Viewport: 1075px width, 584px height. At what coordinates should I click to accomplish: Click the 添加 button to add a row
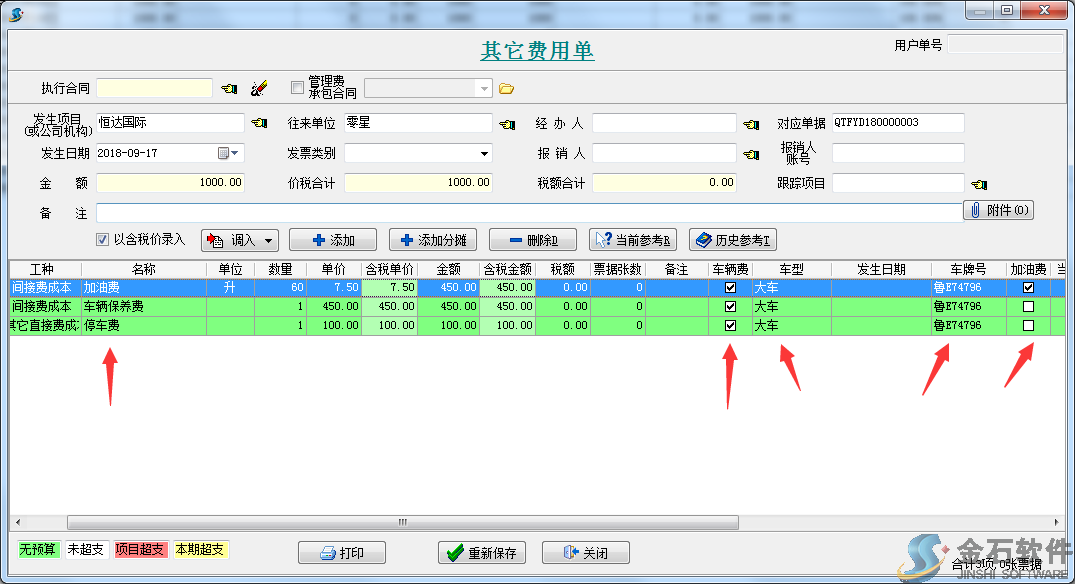[332, 239]
